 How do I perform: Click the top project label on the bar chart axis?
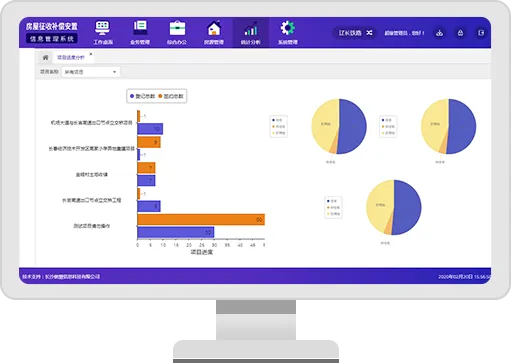click(91, 123)
